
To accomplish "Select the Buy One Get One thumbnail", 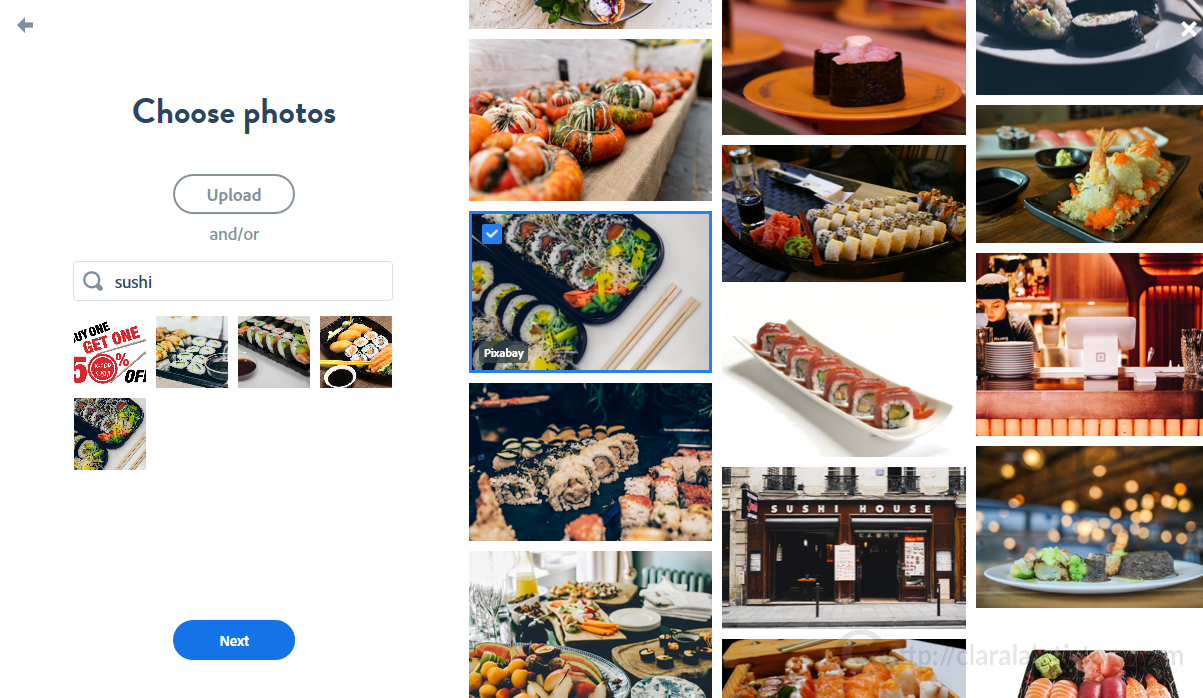I will tap(110, 352).
